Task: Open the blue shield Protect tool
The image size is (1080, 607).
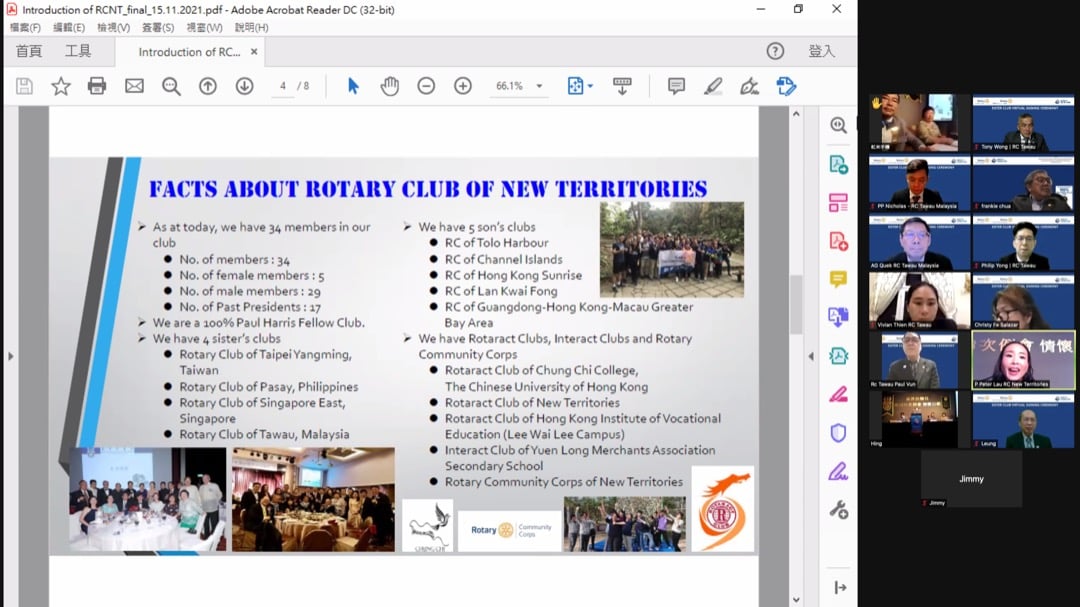Action: coord(838,433)
